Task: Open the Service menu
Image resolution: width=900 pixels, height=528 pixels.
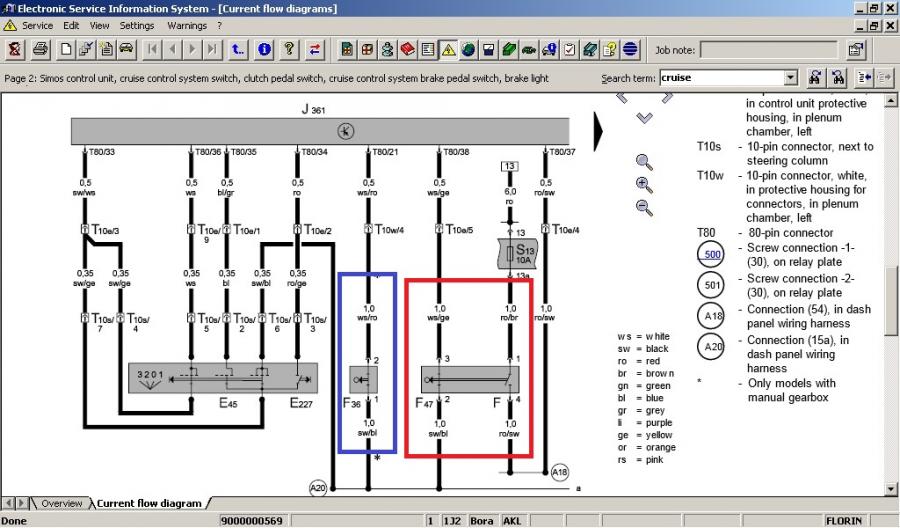Action: pos(37,25)
